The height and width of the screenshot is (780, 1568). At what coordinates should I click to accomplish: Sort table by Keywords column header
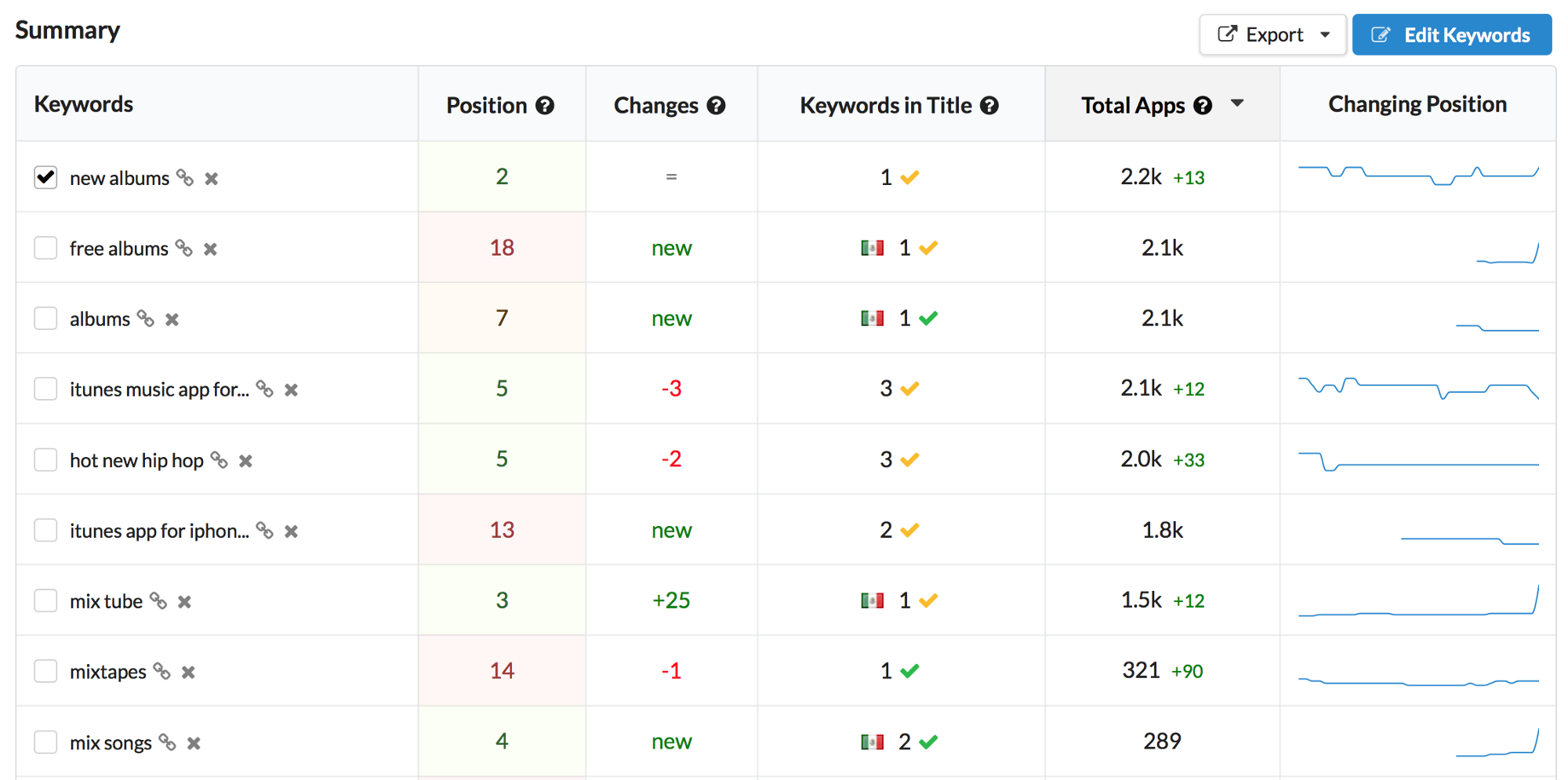coord(84,104)
